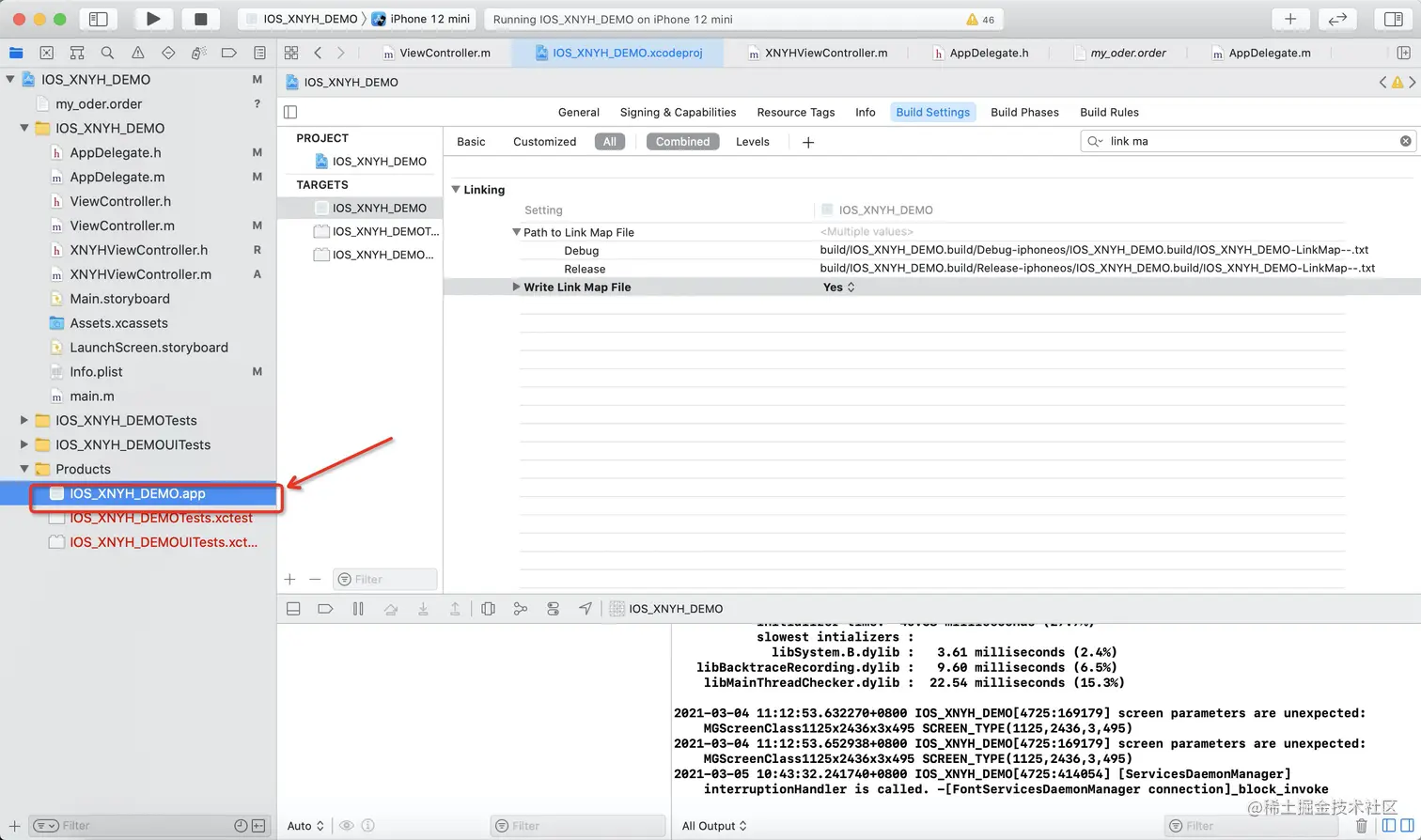Open the breakpoint navigator
1421x840 pixels.
pos(228,53)
